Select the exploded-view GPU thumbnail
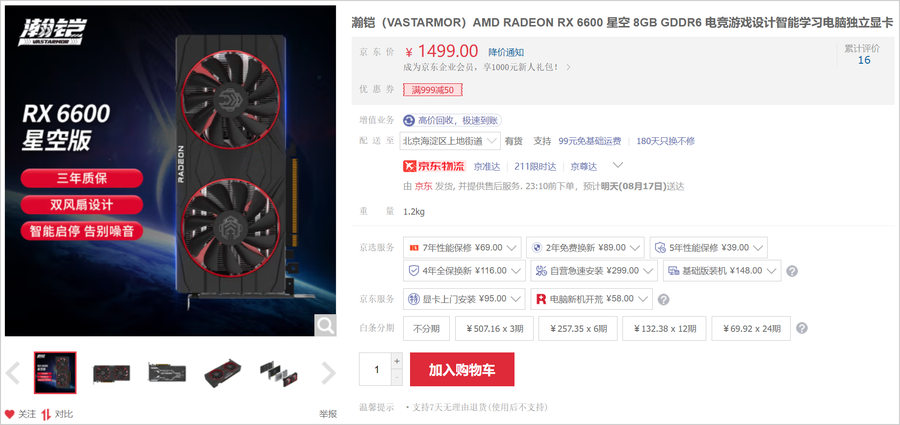900x425 pixels. click(x=278, y=373)
